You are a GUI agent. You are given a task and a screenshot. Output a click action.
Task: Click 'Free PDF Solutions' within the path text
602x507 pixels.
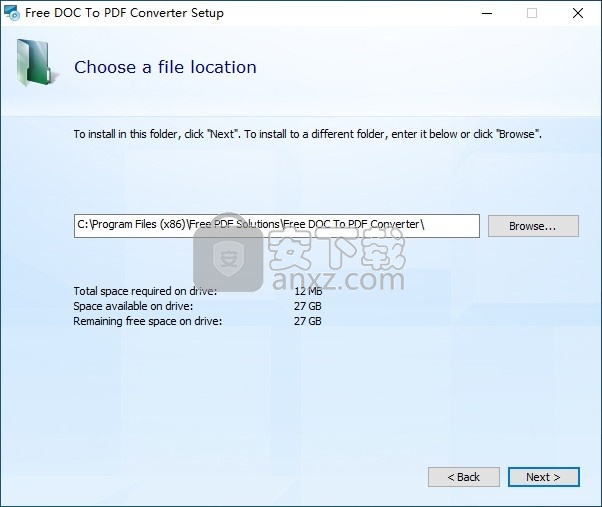(x=230, y=225)
